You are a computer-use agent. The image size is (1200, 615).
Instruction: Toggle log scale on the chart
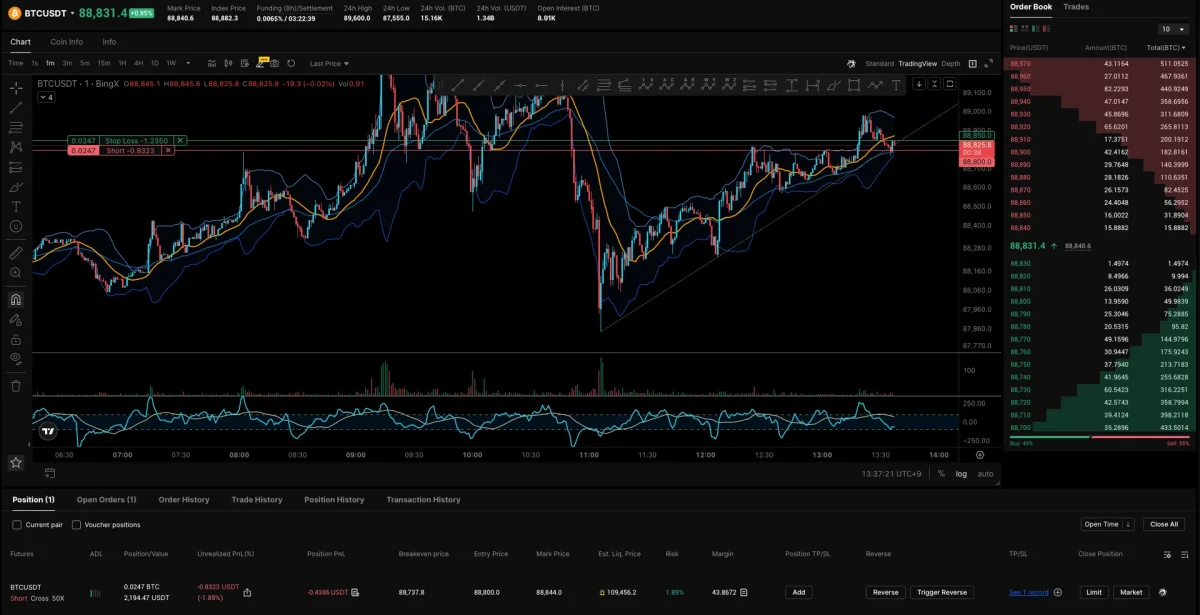click(961, 474)
